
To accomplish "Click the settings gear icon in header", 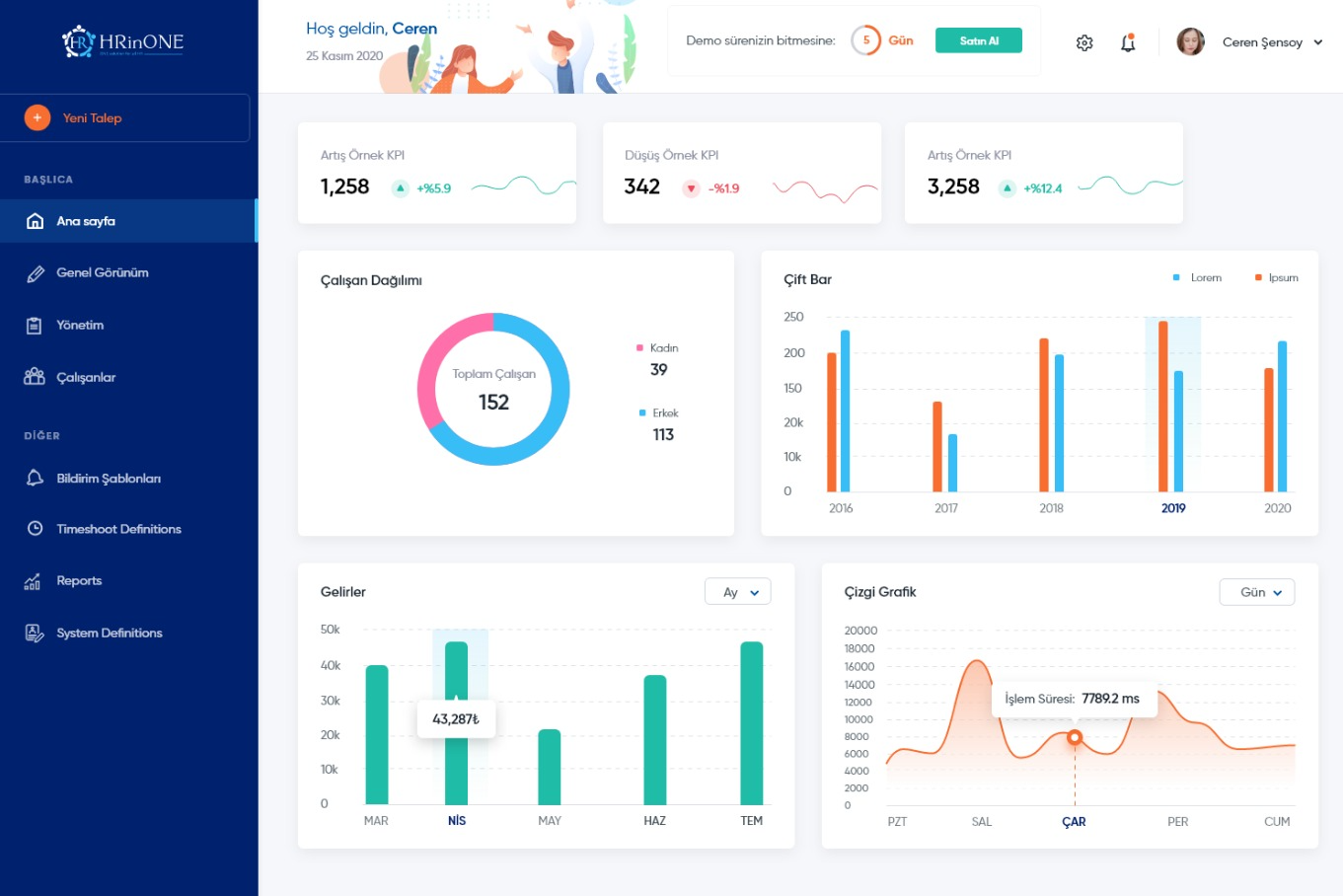I will point(1084,42).
